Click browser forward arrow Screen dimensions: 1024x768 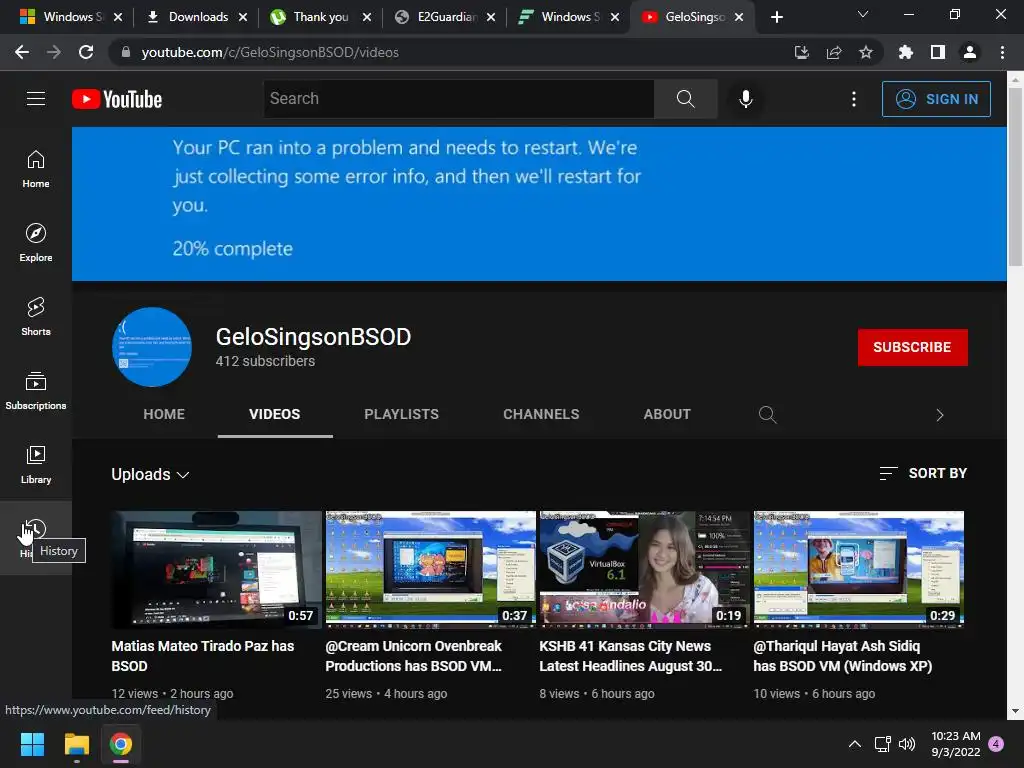coord(54,52)
